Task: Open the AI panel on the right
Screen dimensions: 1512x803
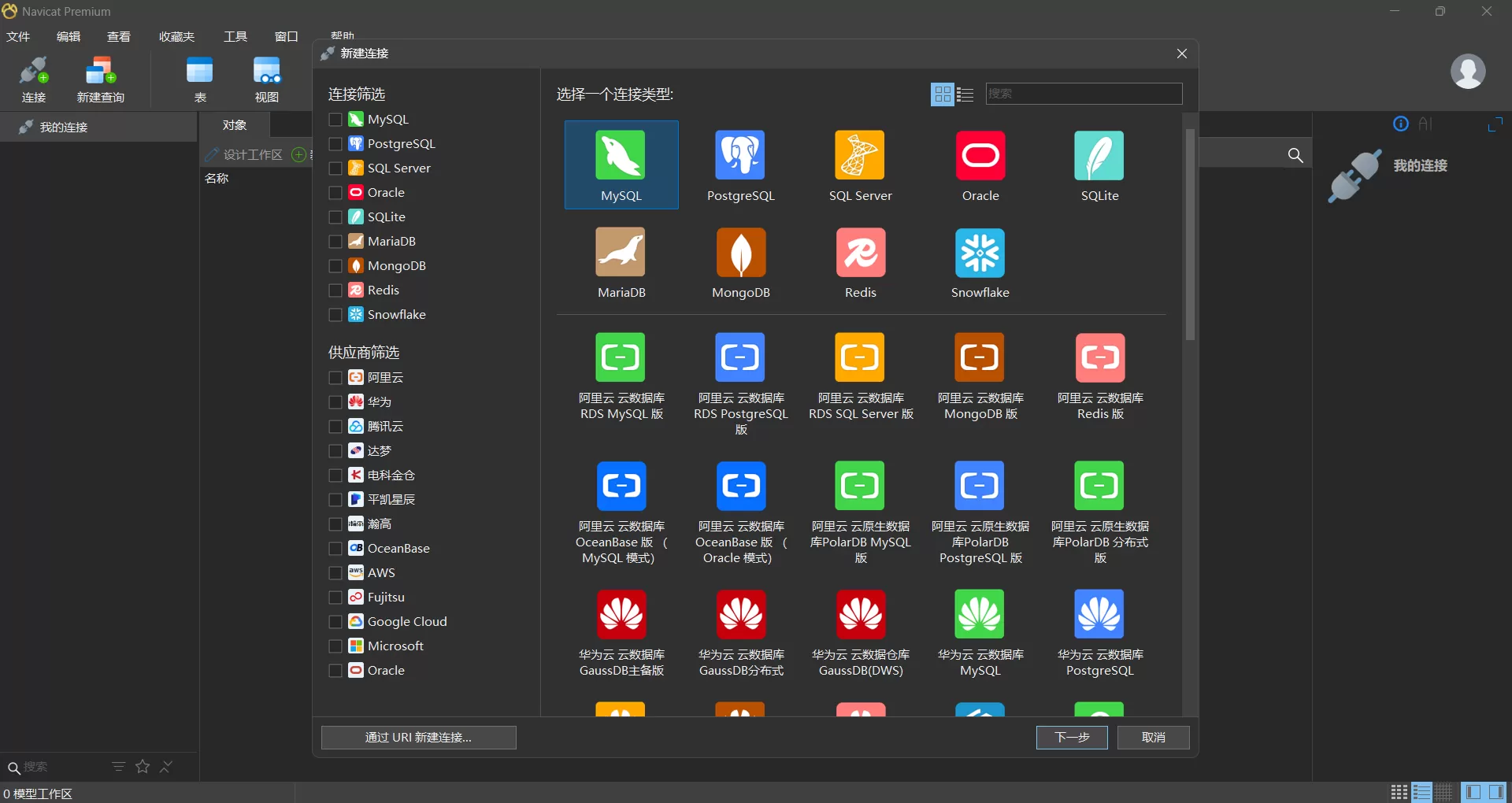Action: click(x=1427, y=124)
